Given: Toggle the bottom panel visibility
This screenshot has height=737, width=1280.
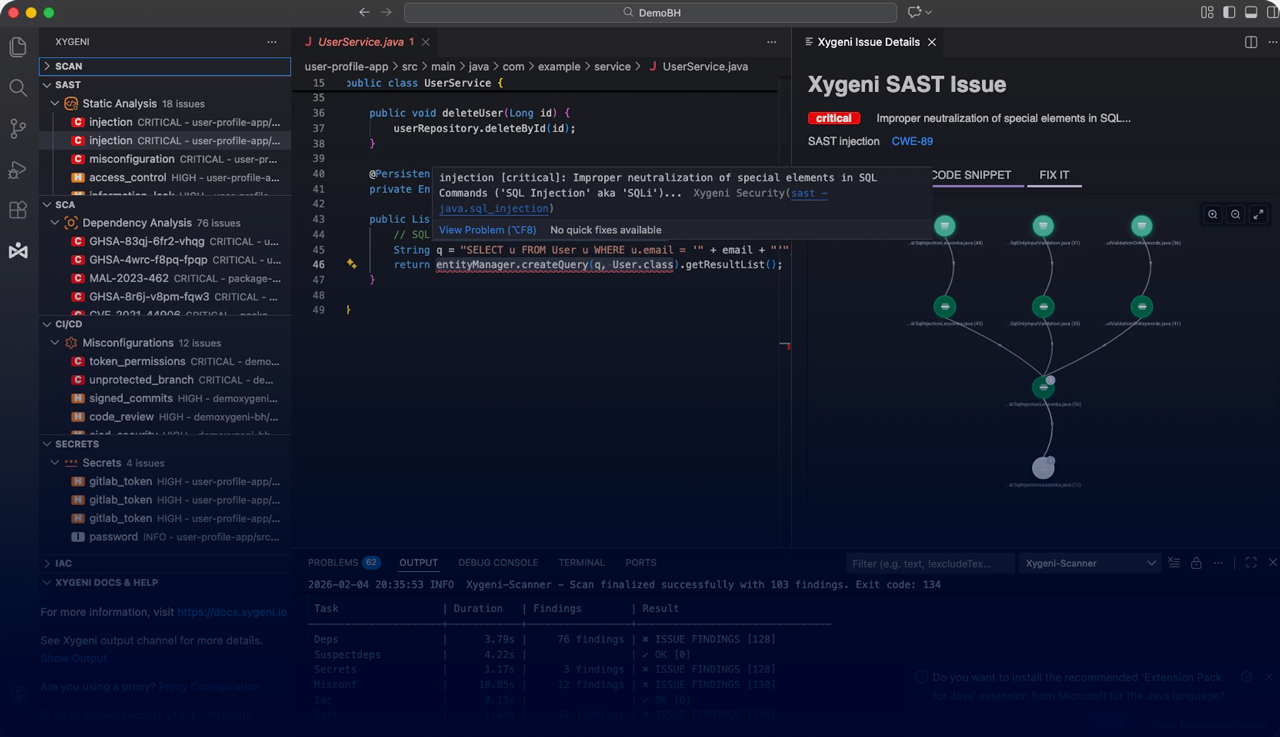Looking at the screenshot, I should click(1250, 12).
